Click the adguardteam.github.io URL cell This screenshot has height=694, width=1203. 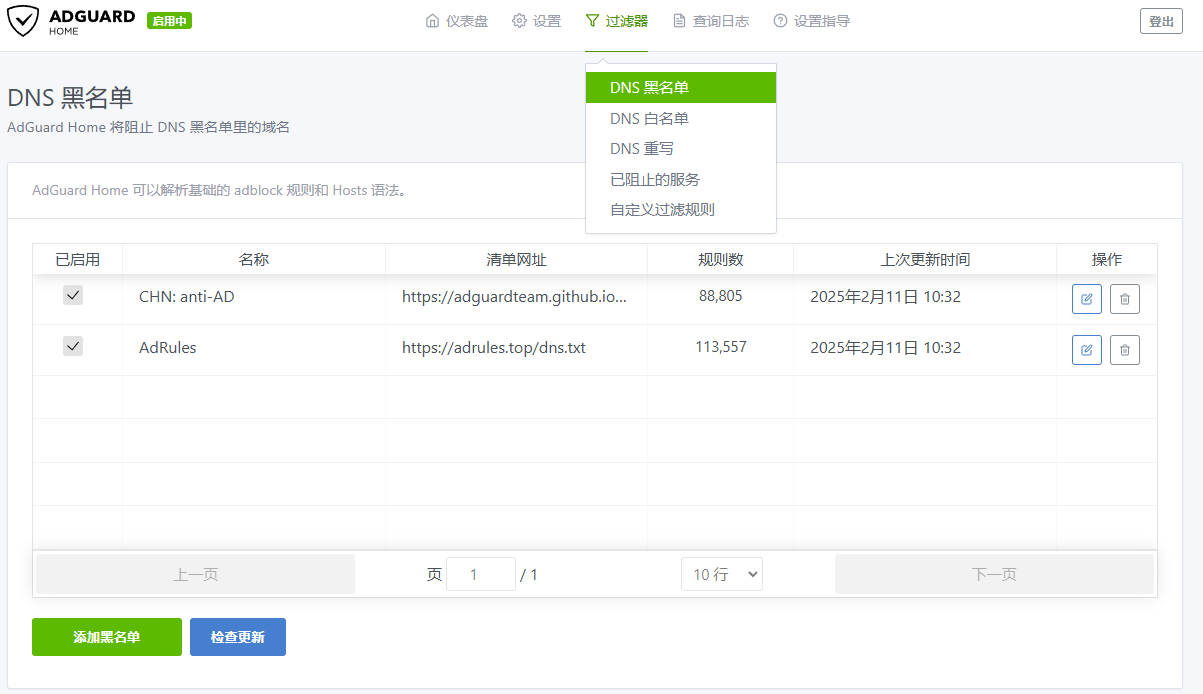tap(517, 297)
